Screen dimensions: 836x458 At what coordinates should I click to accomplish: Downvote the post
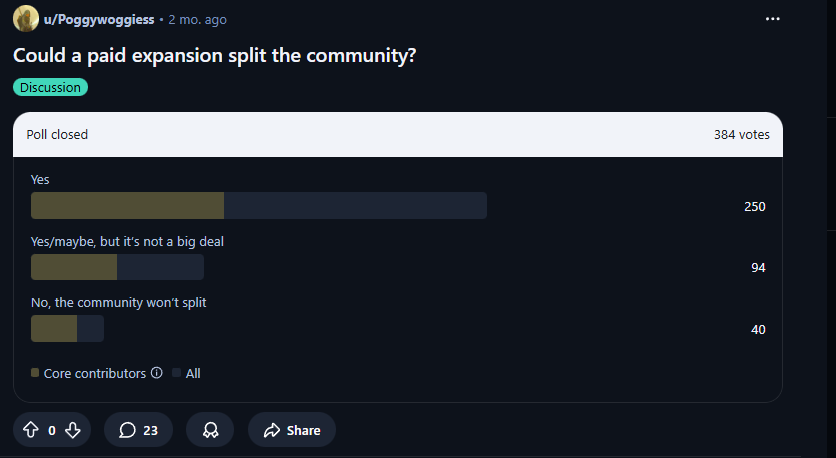73,430
